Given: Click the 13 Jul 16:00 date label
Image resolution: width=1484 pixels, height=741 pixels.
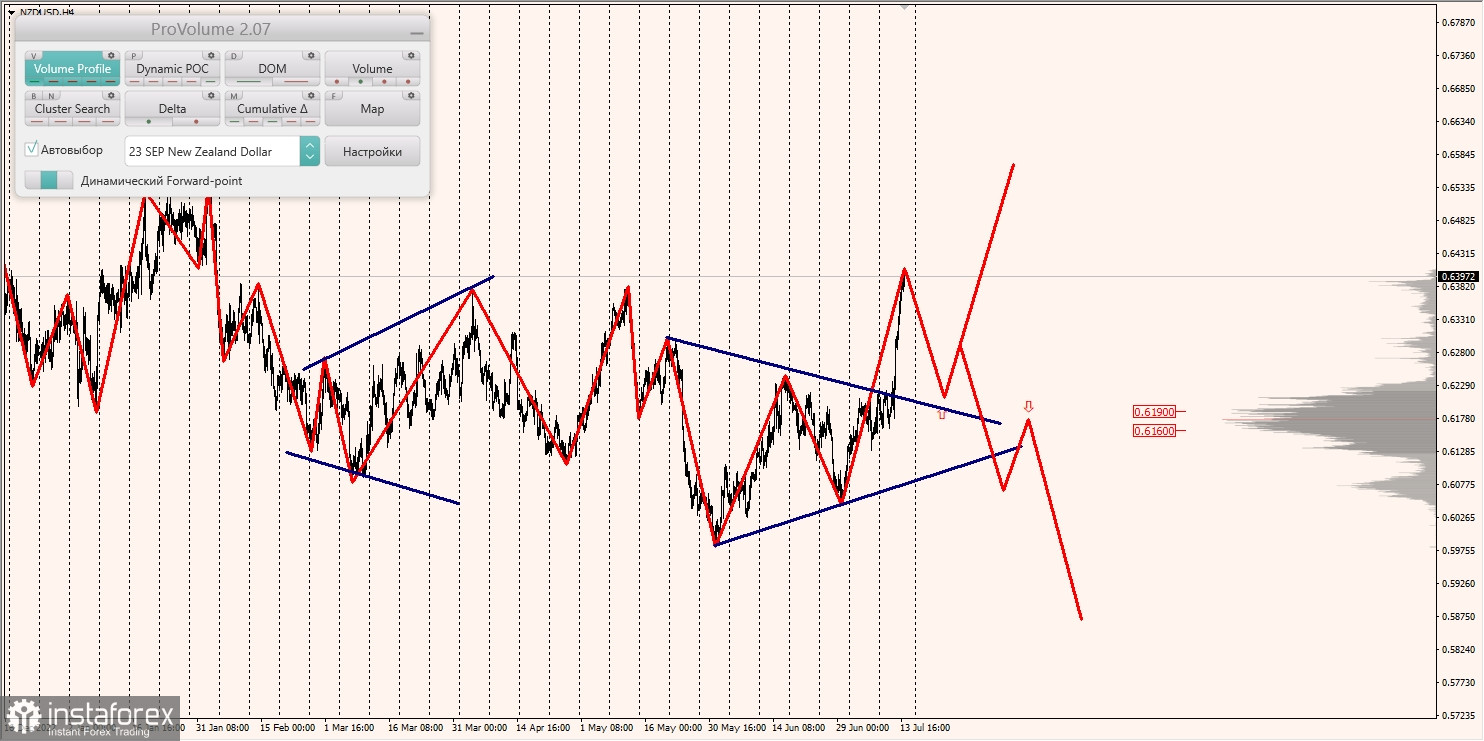Looking at the screenshot, I should point(925,728).
